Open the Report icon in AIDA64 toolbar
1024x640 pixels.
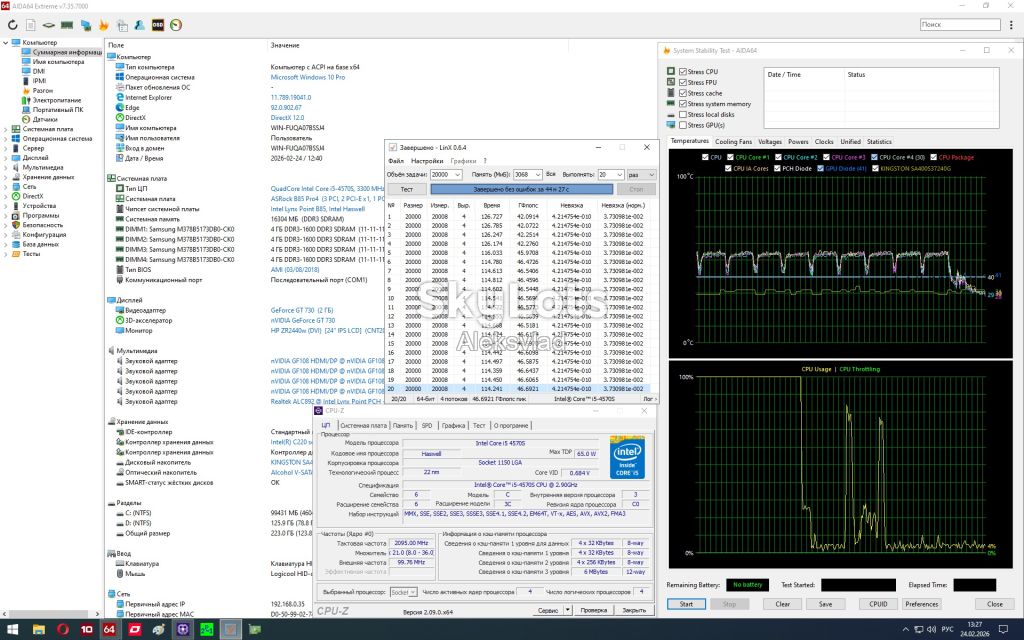point(31,25)
